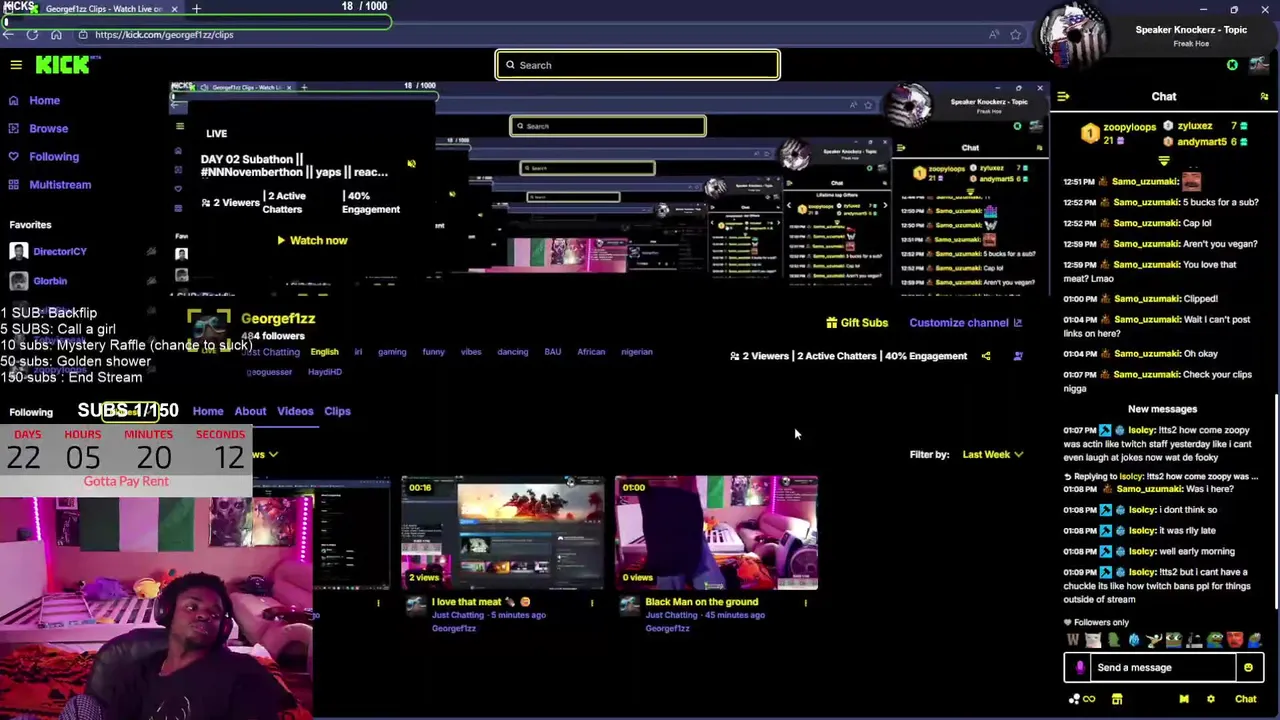Click the chat panel scrollbar
The height and width of the screenshot is (720, 1280).
click(x=1276, y=500)
